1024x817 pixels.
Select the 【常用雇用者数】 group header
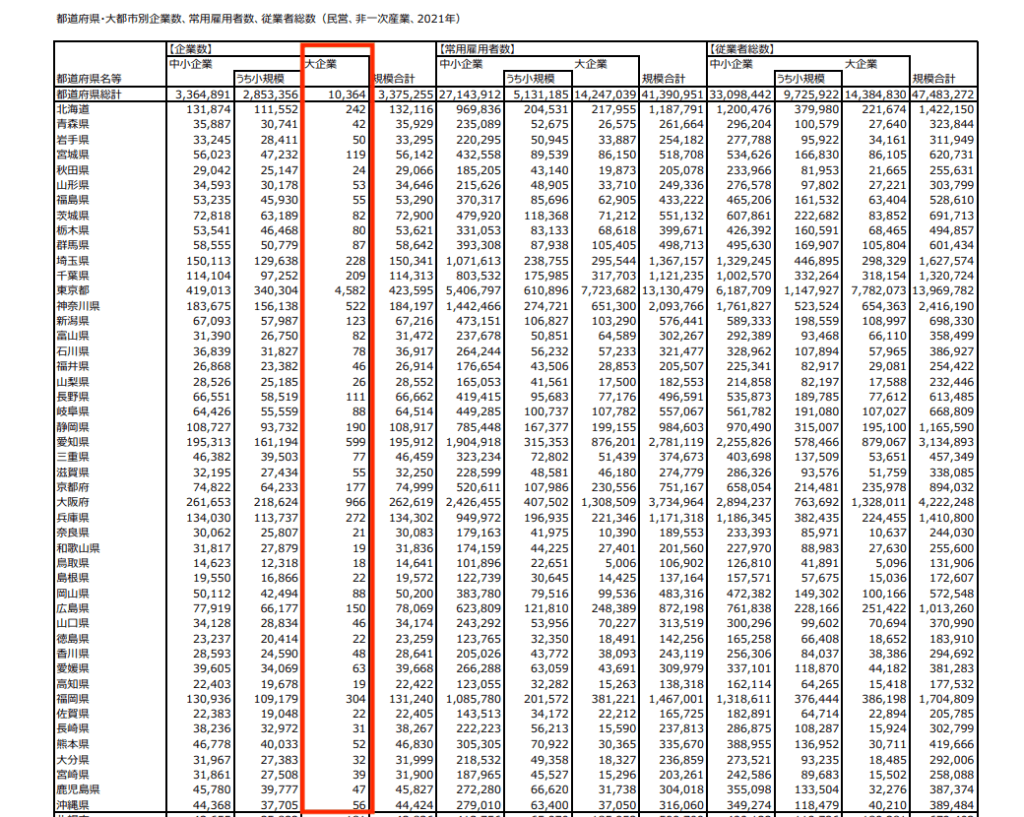click(x=477, y=49)
